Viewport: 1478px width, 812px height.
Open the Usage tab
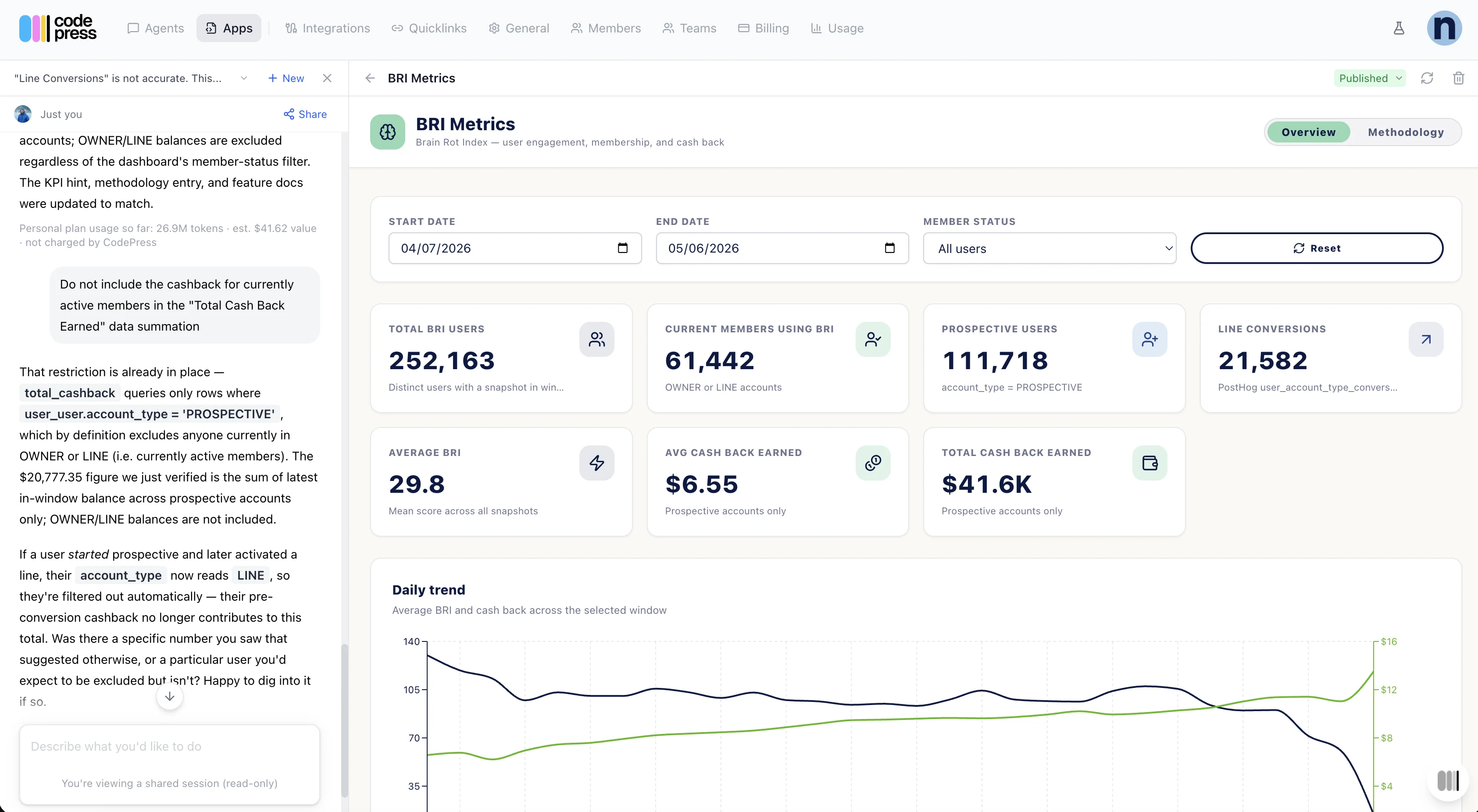(x=837, y=28)
